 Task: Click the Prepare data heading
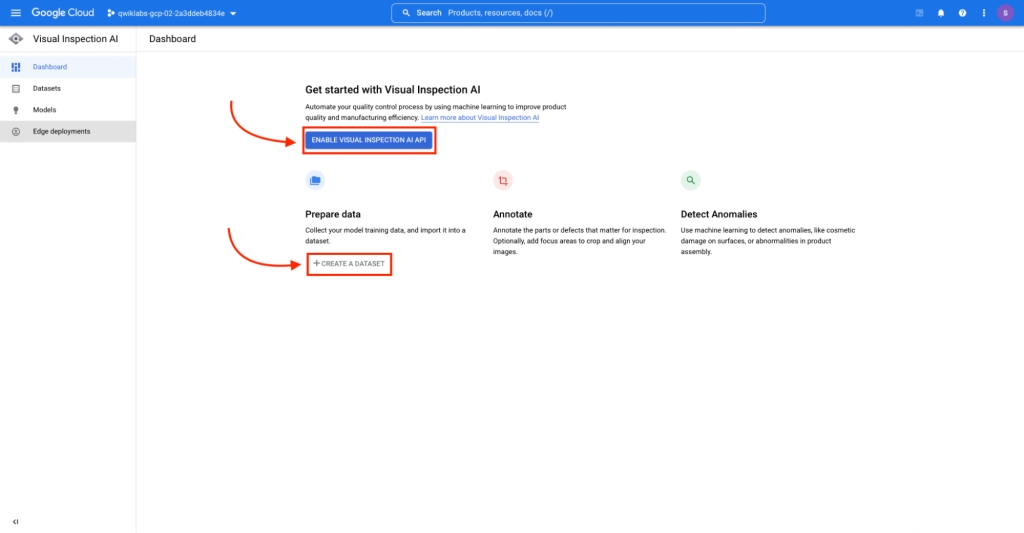pyautogui.click(x=332, y=214)
